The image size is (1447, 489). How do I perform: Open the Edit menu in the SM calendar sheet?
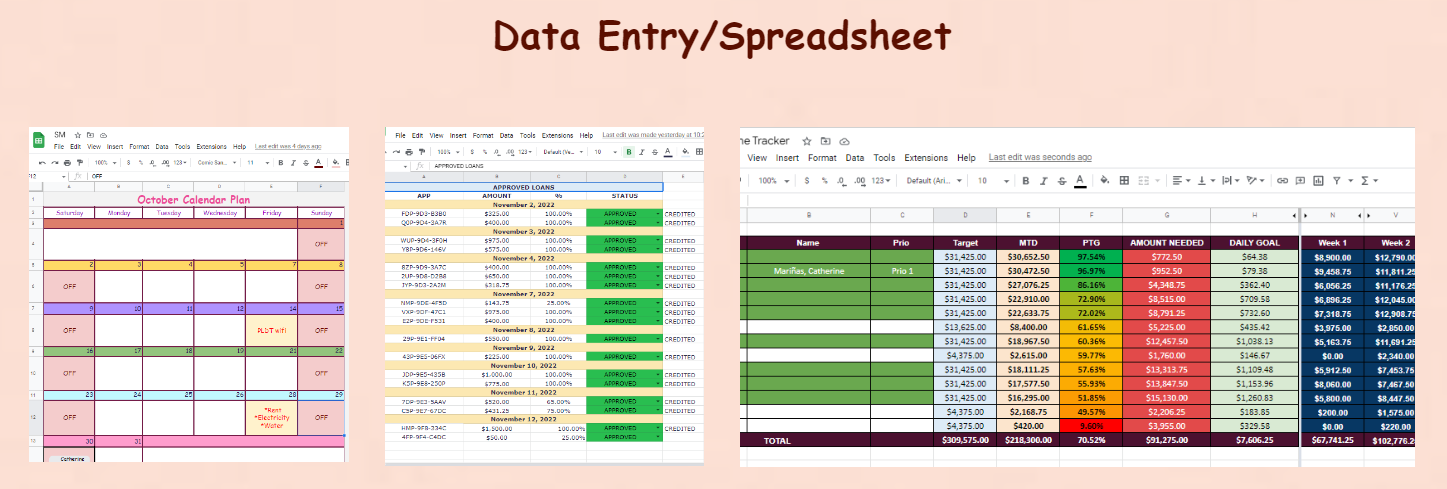click(75, 146)
